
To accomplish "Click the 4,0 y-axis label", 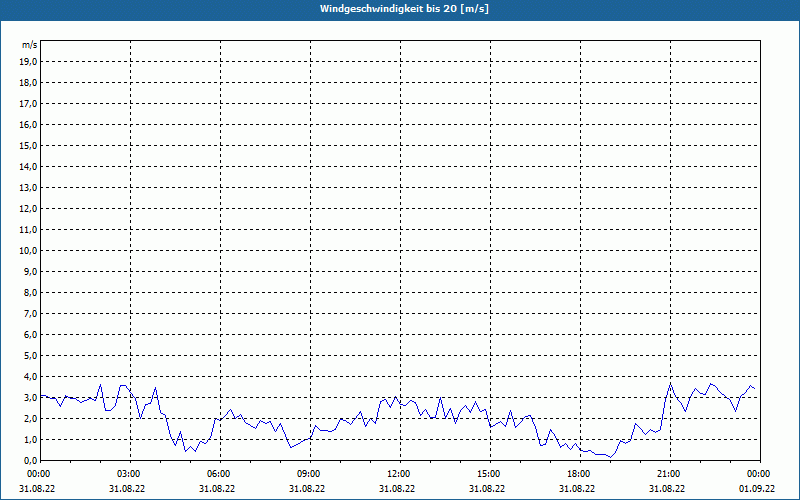I will 31,377.
